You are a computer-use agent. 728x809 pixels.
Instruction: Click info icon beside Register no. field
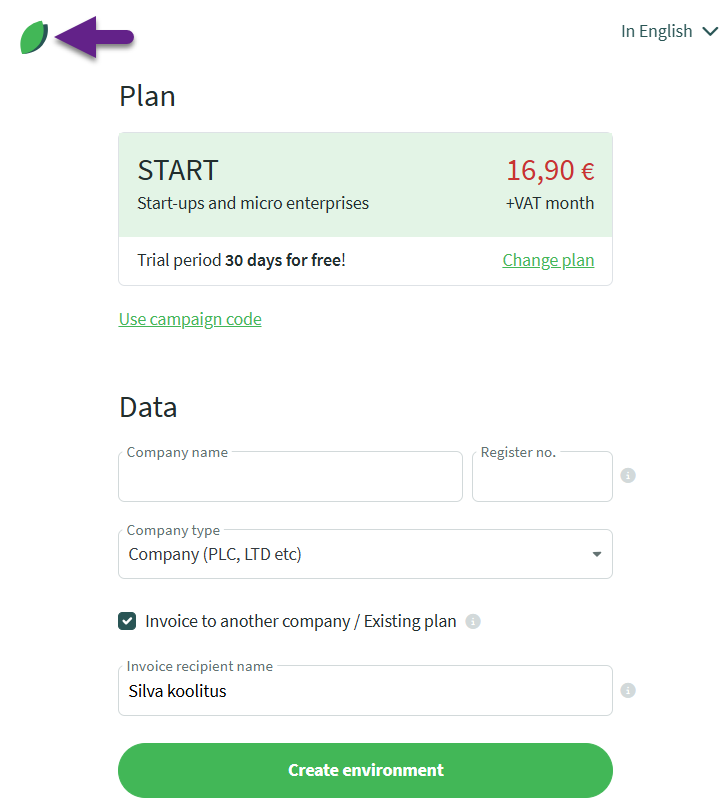(x=628, y=476)
